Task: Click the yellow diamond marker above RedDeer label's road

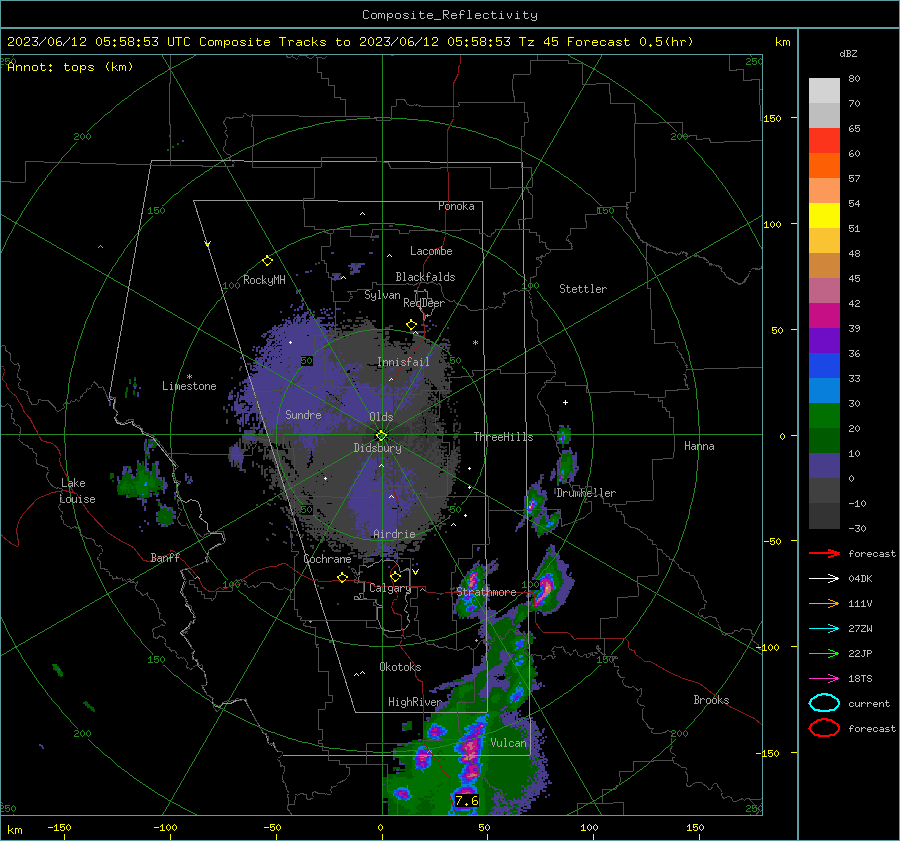Action: pos(411,325)
